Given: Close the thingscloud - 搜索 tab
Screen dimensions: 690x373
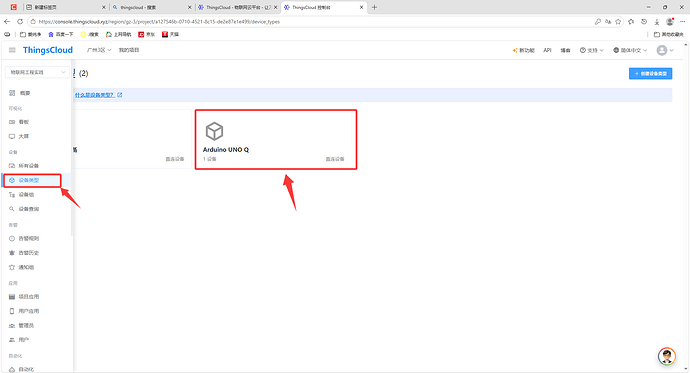Looking at the screenshot, I should pyautogui.click(x=189, y=7).
